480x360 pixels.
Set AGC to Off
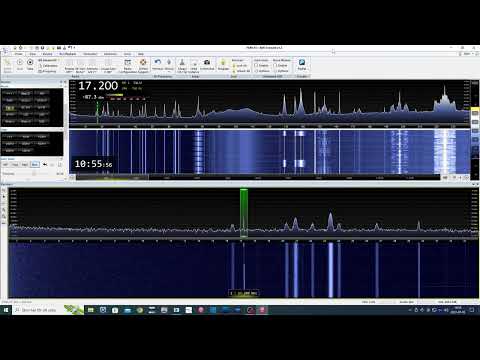(5, 164)
